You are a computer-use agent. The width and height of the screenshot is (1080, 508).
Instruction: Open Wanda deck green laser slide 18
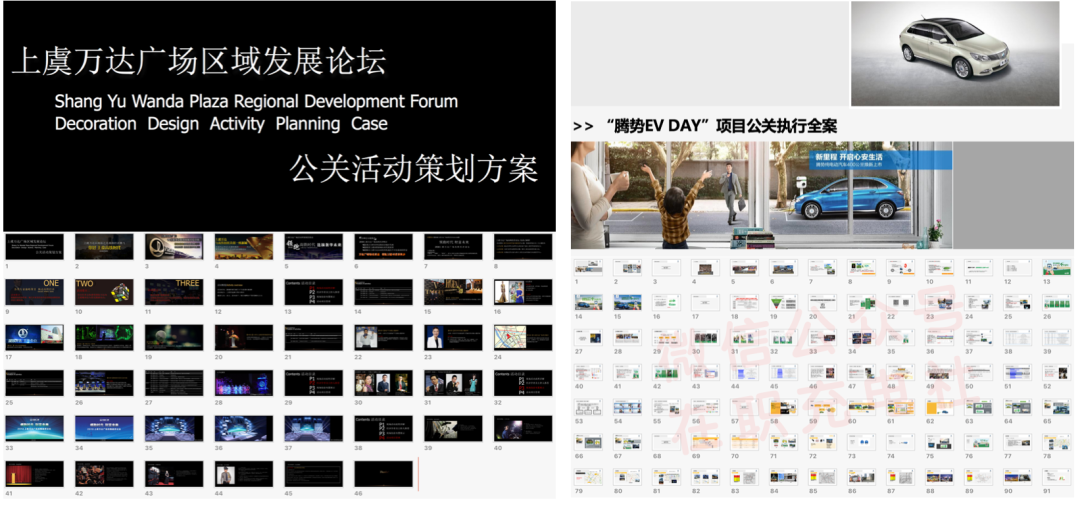[104, 337]
